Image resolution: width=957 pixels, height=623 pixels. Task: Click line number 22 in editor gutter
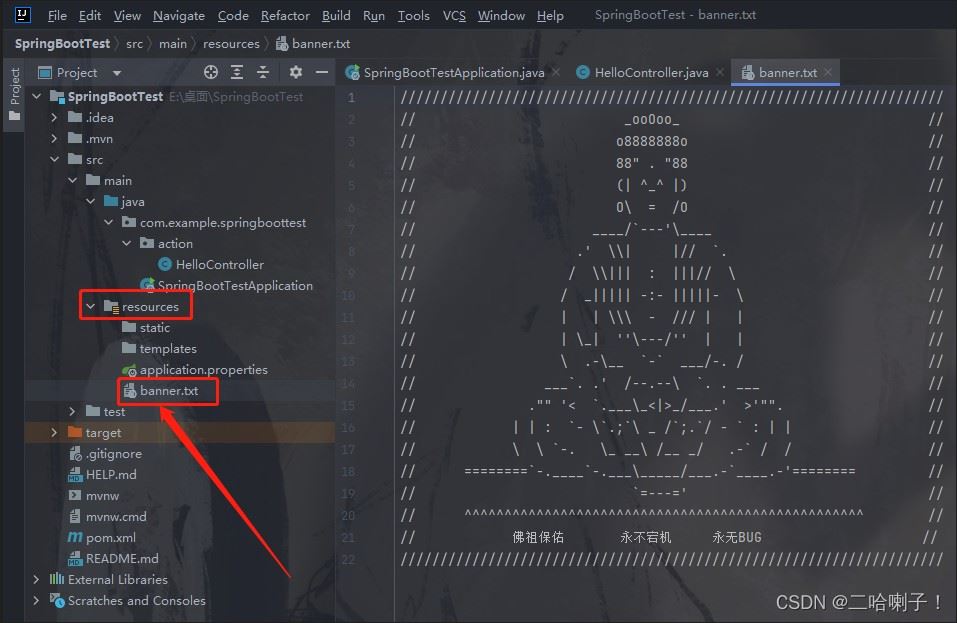click(348, 560)
